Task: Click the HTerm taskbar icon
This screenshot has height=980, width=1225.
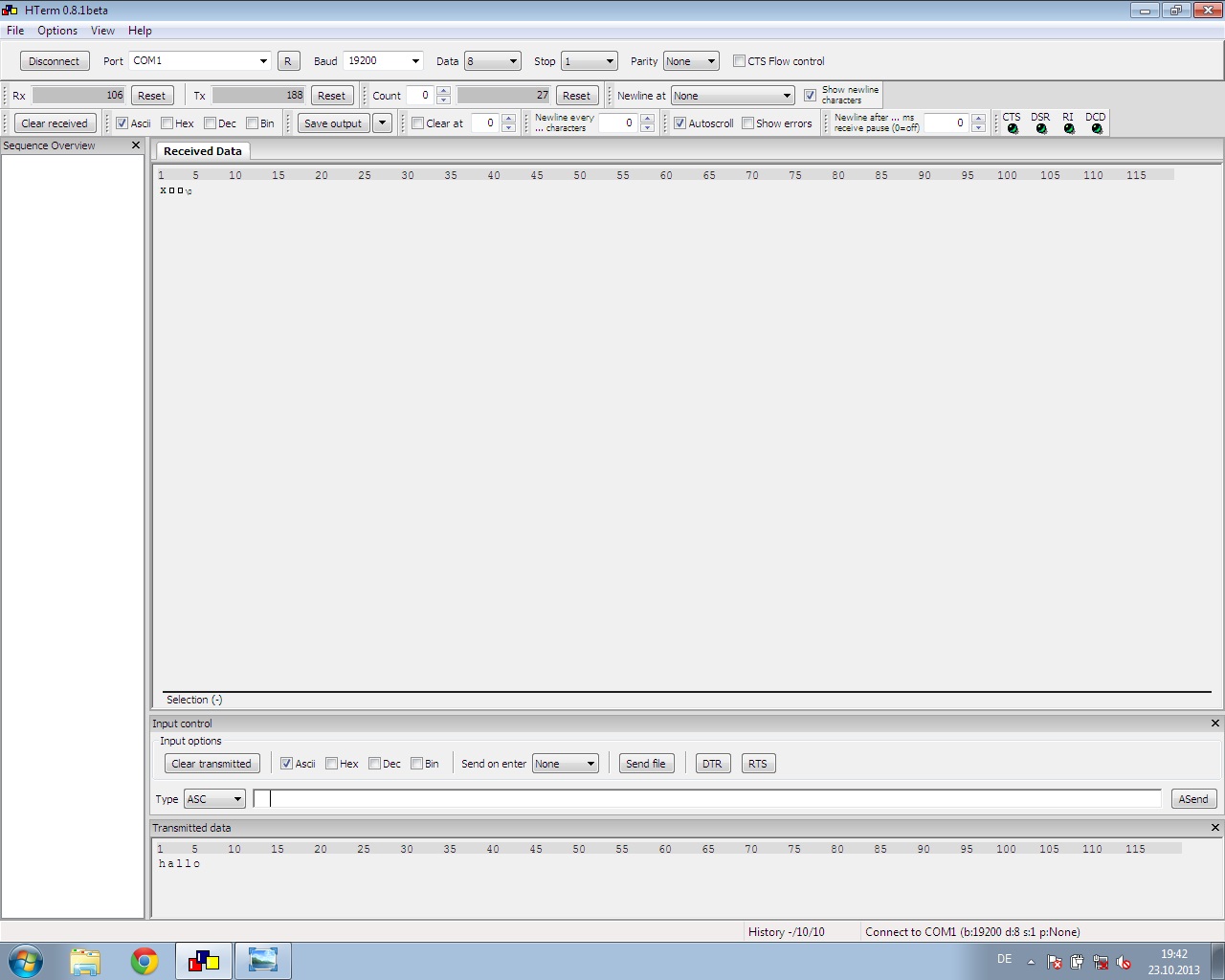Action: [204, 961]
